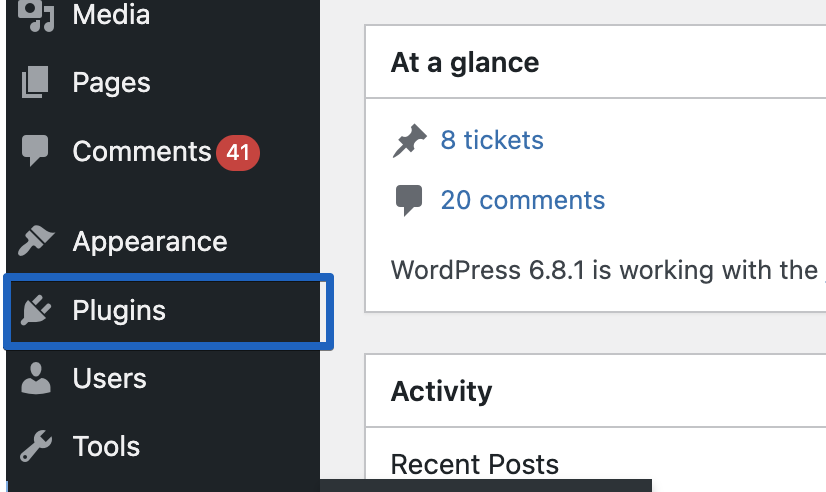Click the bubble icon beside 20 comments
Viewport: 826px width, 492px height.
coord(408,200)
